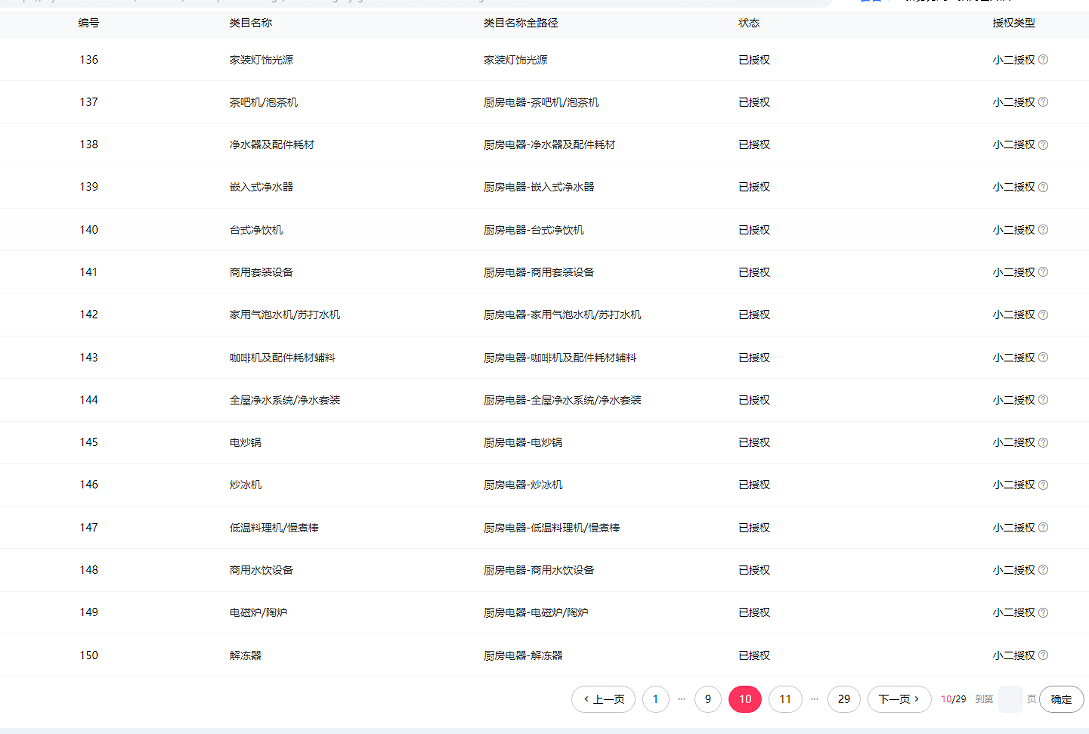This screenshot has height=734, width=1089.
Task: Click question mark icon in row 140
Action: (x=1043, y=230)
